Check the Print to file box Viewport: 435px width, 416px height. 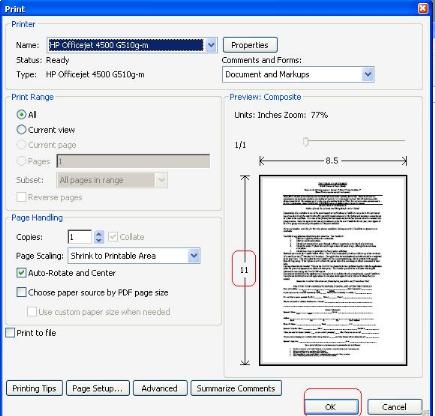pos(10,333)
